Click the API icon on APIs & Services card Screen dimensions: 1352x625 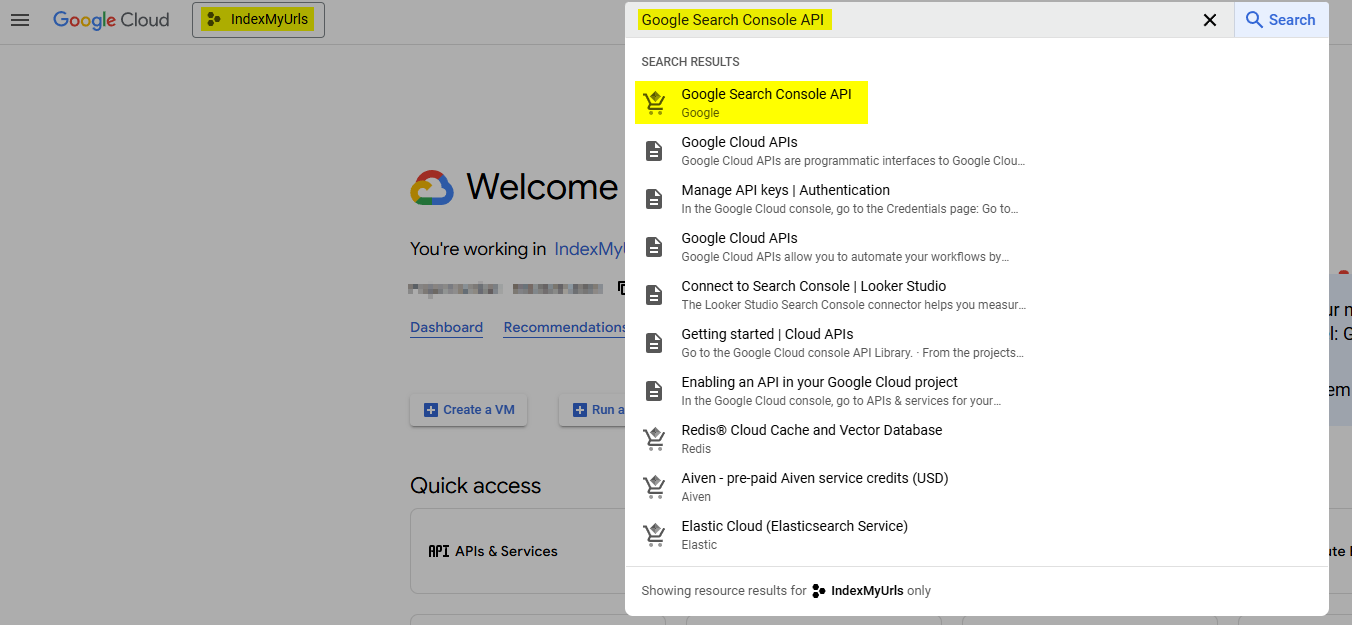[438, 551]
